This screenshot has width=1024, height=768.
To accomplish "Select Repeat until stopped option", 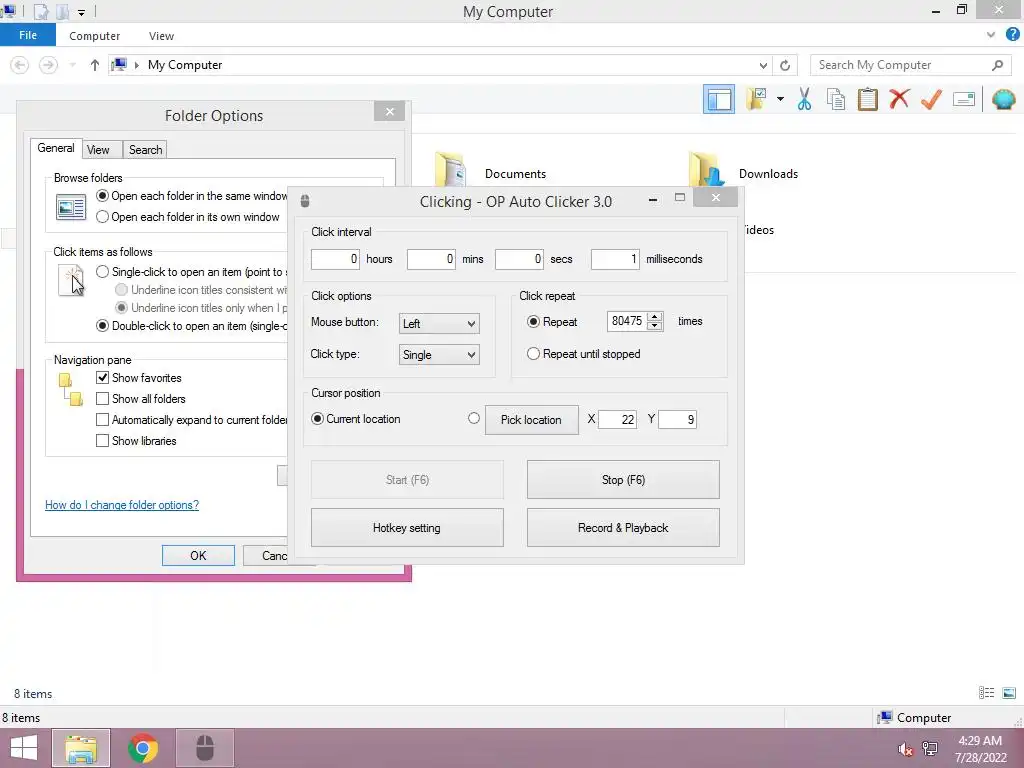I will point(533,354).
